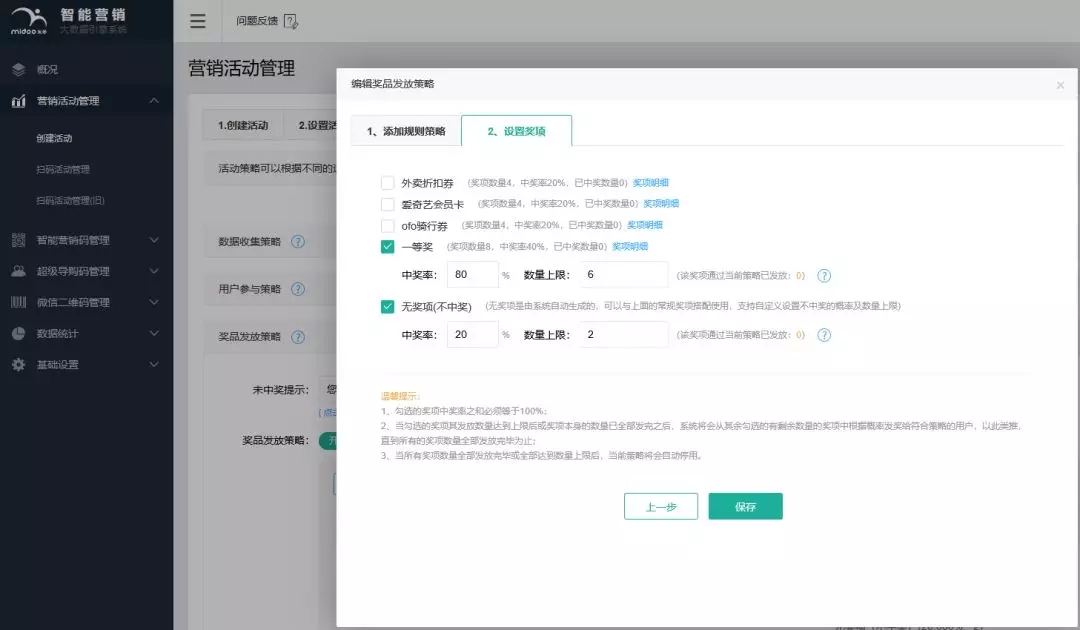1080x630 pixels.
Task: Check the 爱奇艺会员卡 prize checkbox
Action: 388,204
